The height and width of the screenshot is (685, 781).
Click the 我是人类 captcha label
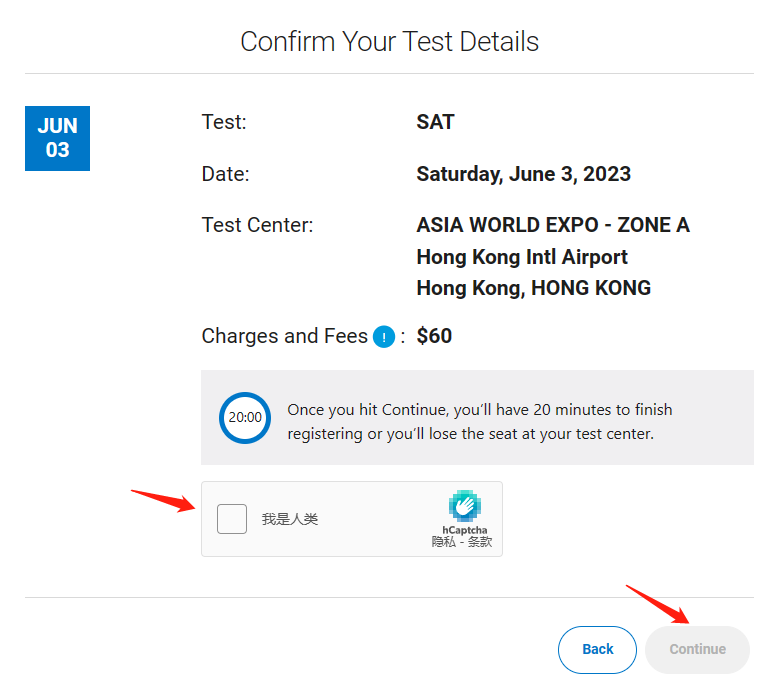point(290,519)
